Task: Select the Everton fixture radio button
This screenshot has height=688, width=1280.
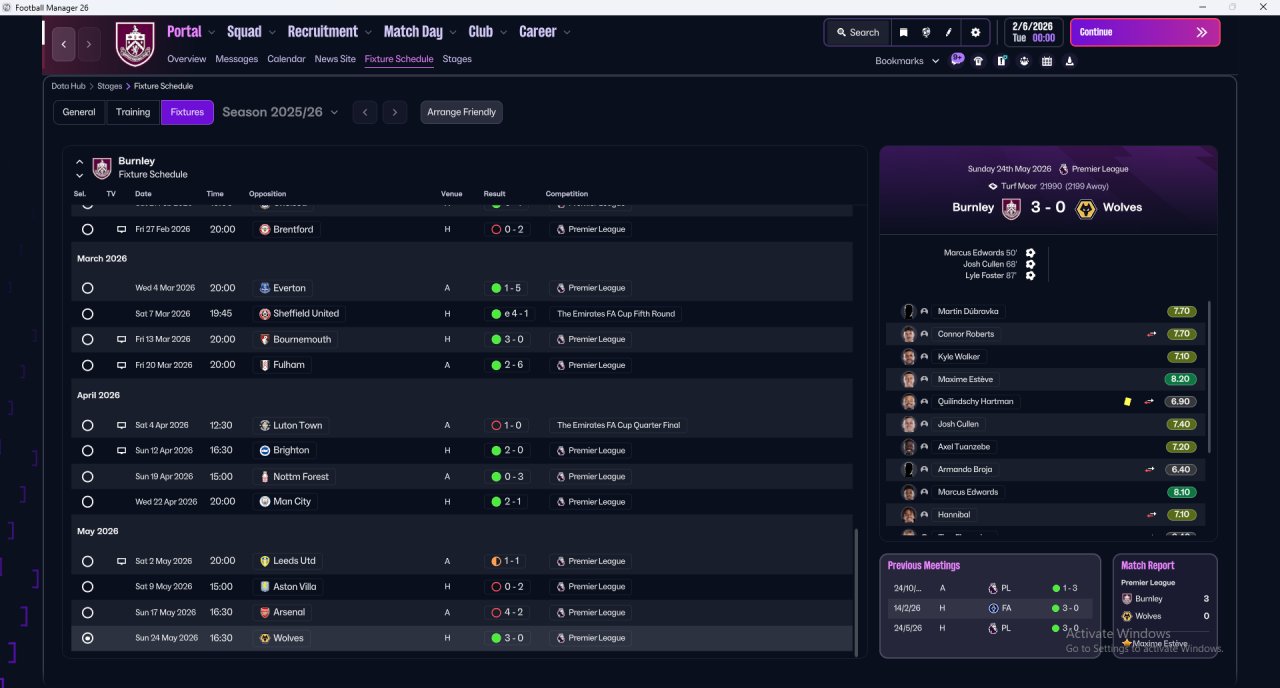Action: tap(88, 288)
